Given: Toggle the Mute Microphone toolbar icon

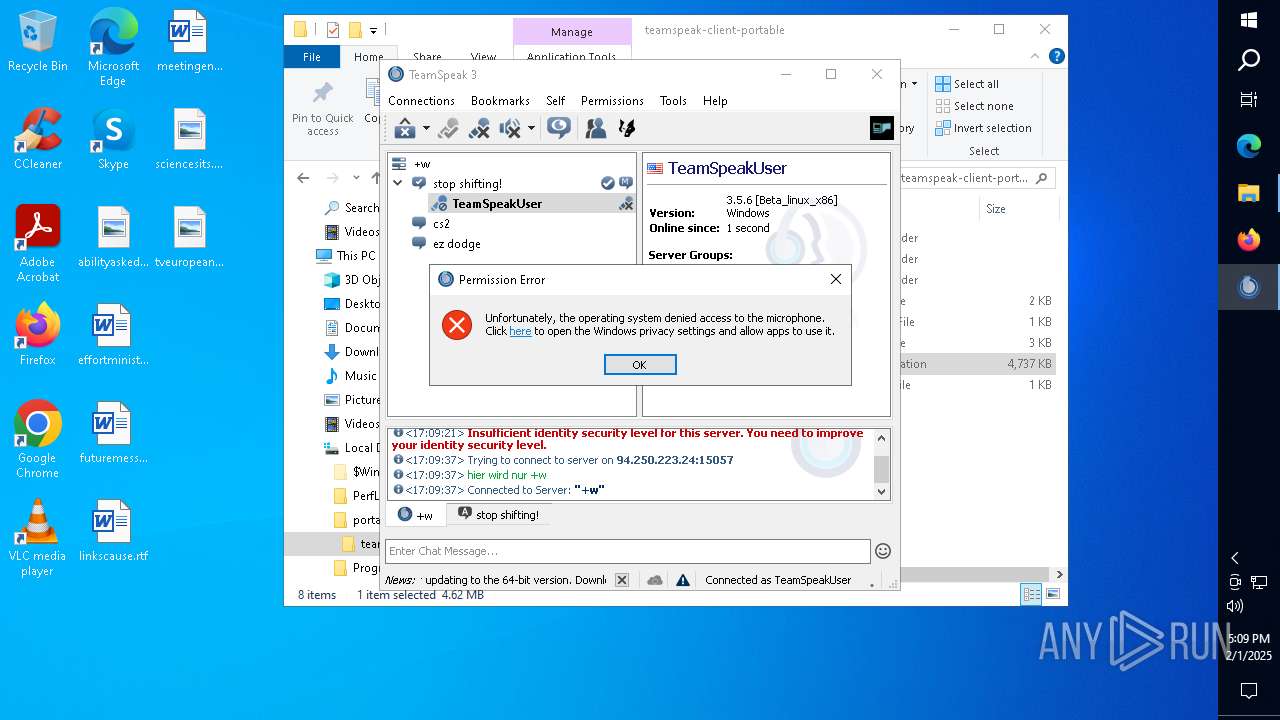Looking at the screenshot, I should point(480,128).
